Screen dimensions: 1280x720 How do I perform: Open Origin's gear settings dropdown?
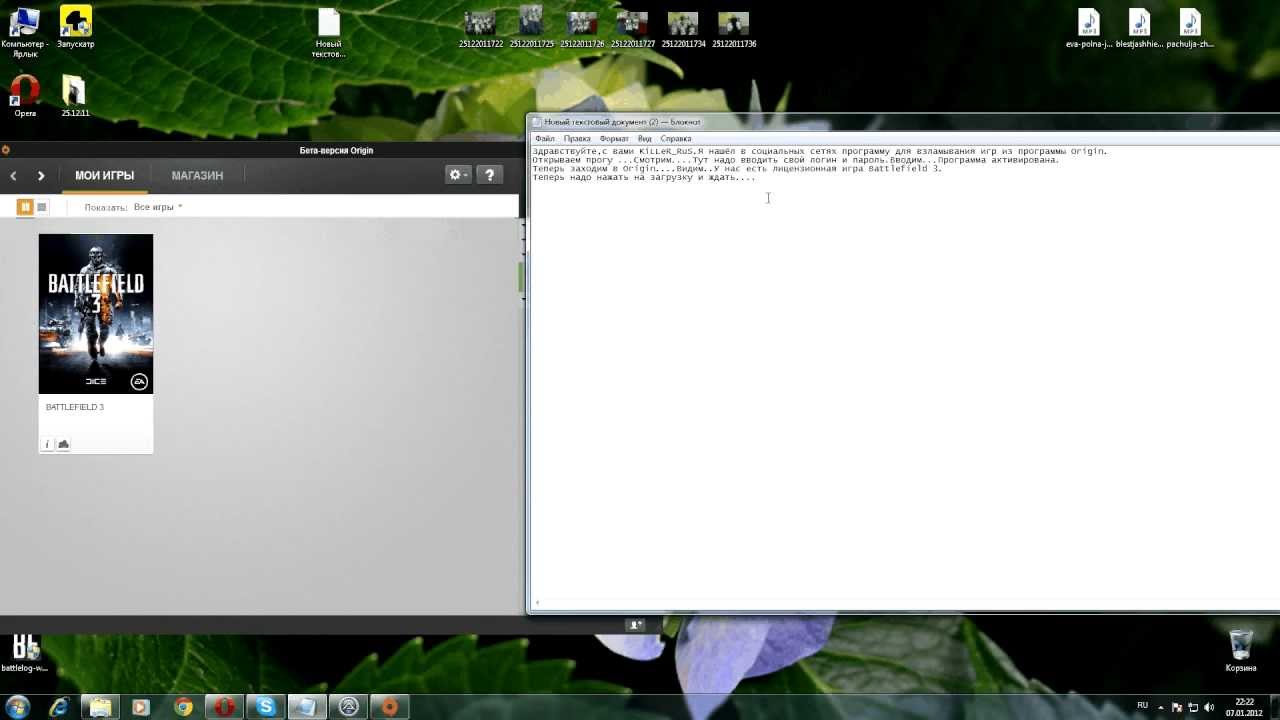458,175
